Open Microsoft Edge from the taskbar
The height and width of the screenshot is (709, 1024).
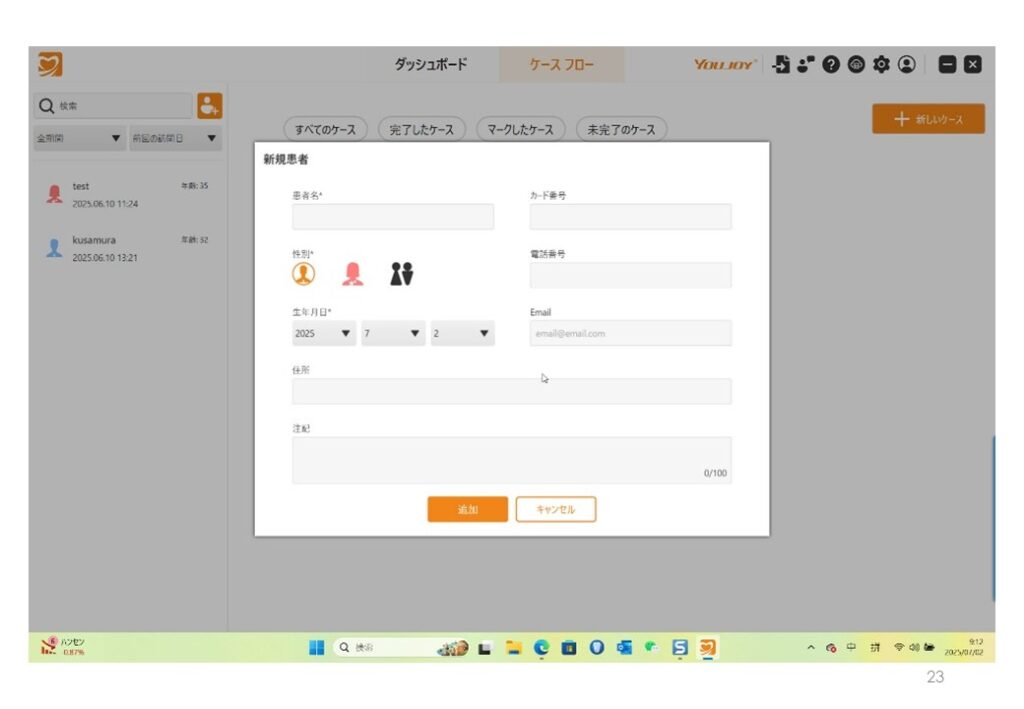click(542, 647)
